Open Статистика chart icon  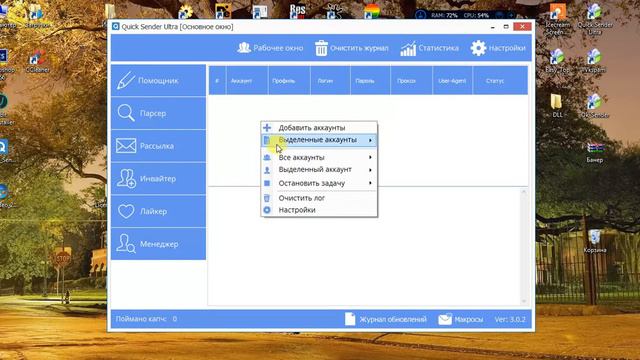(408, 49)
